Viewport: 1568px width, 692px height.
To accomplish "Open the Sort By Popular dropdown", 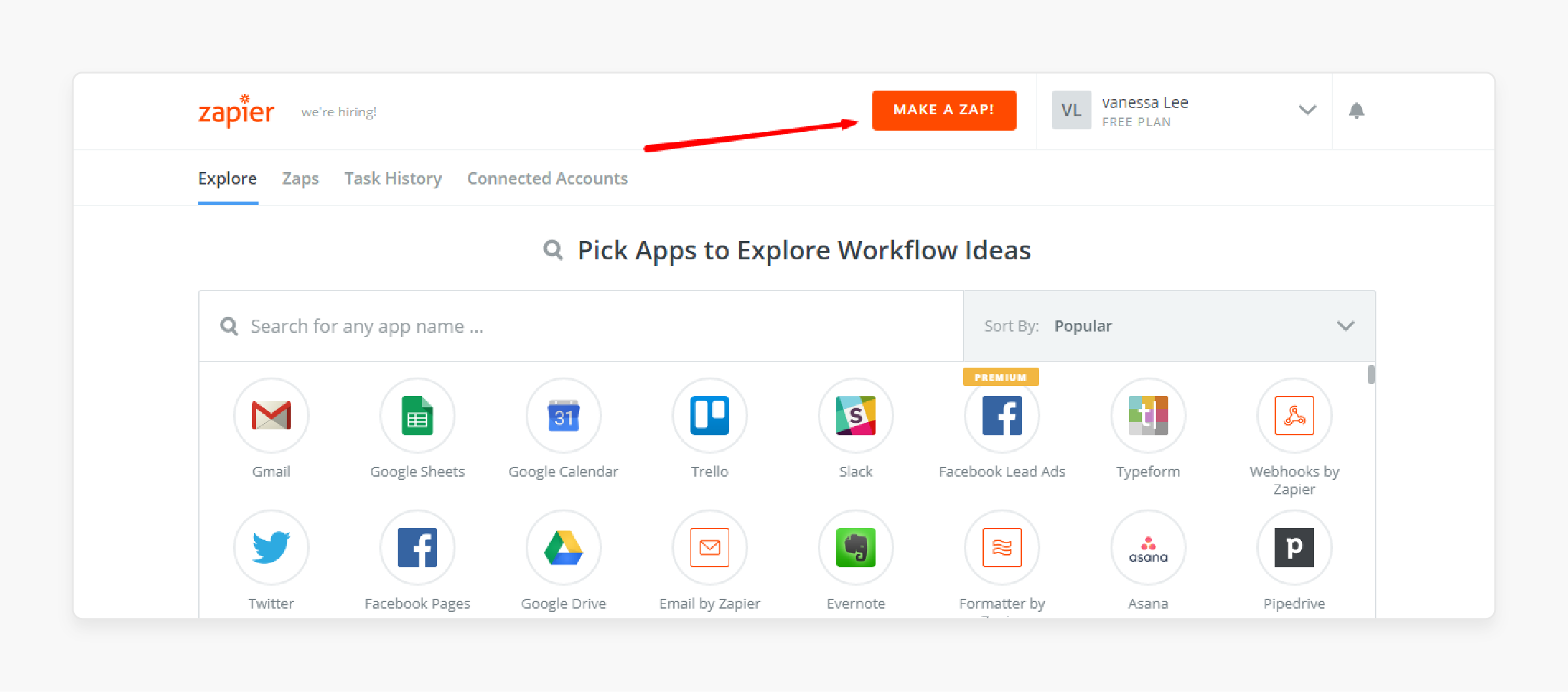I will (x=1169, y=326).
